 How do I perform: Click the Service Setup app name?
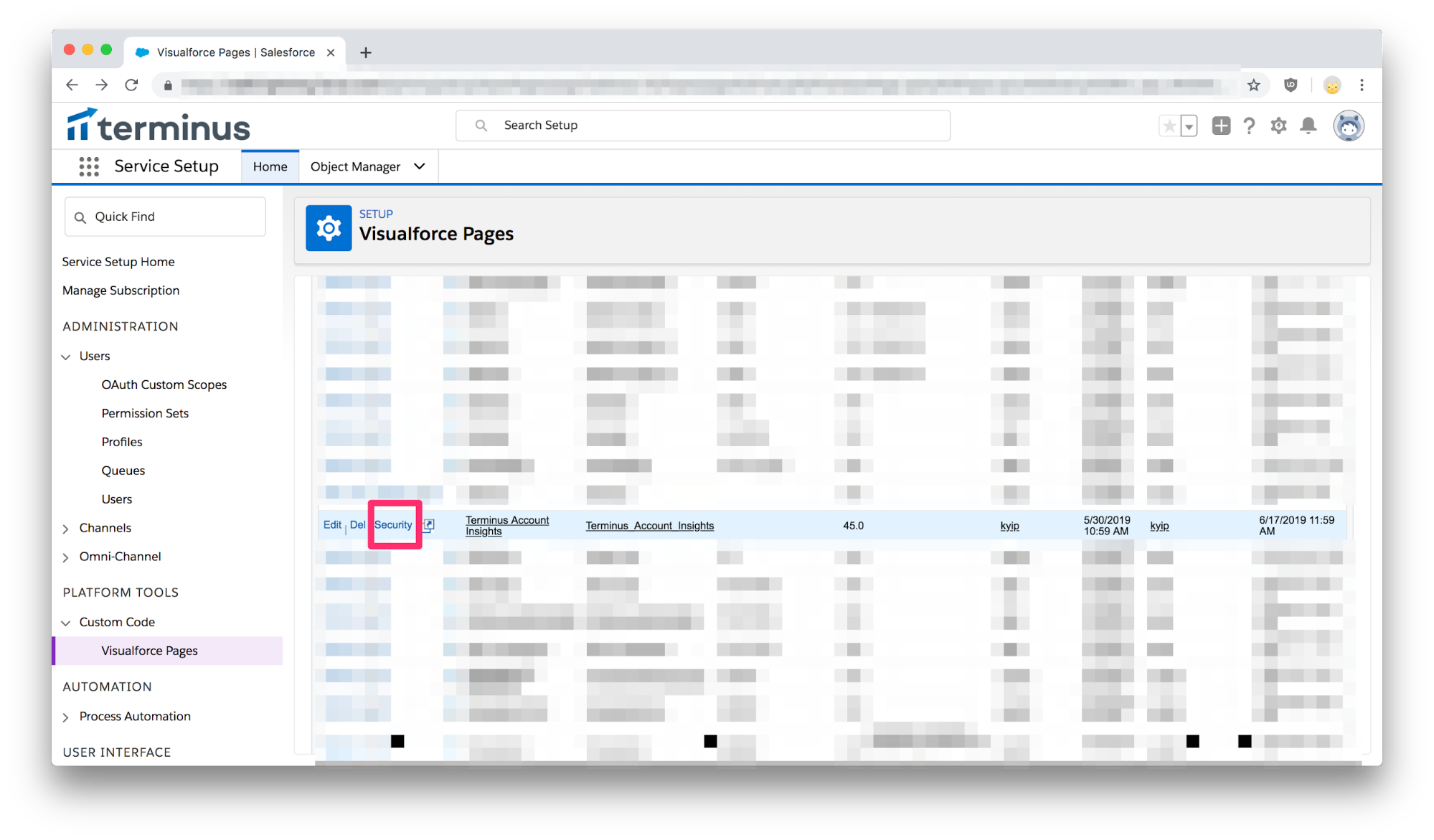pyautogui.click(x=166, y=166)
